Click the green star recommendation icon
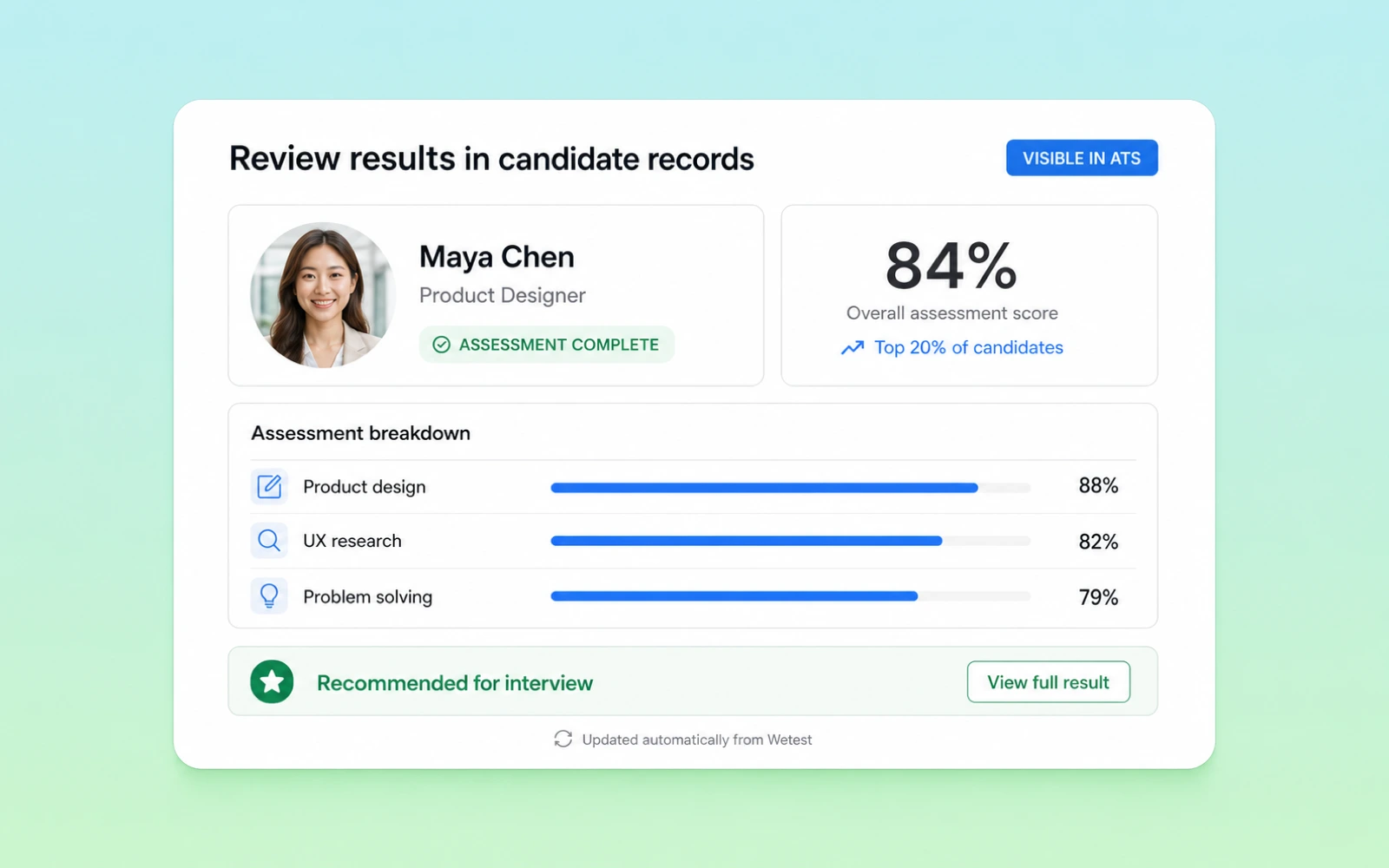This screenshot has height=868, width=1389. coord(272,681)
